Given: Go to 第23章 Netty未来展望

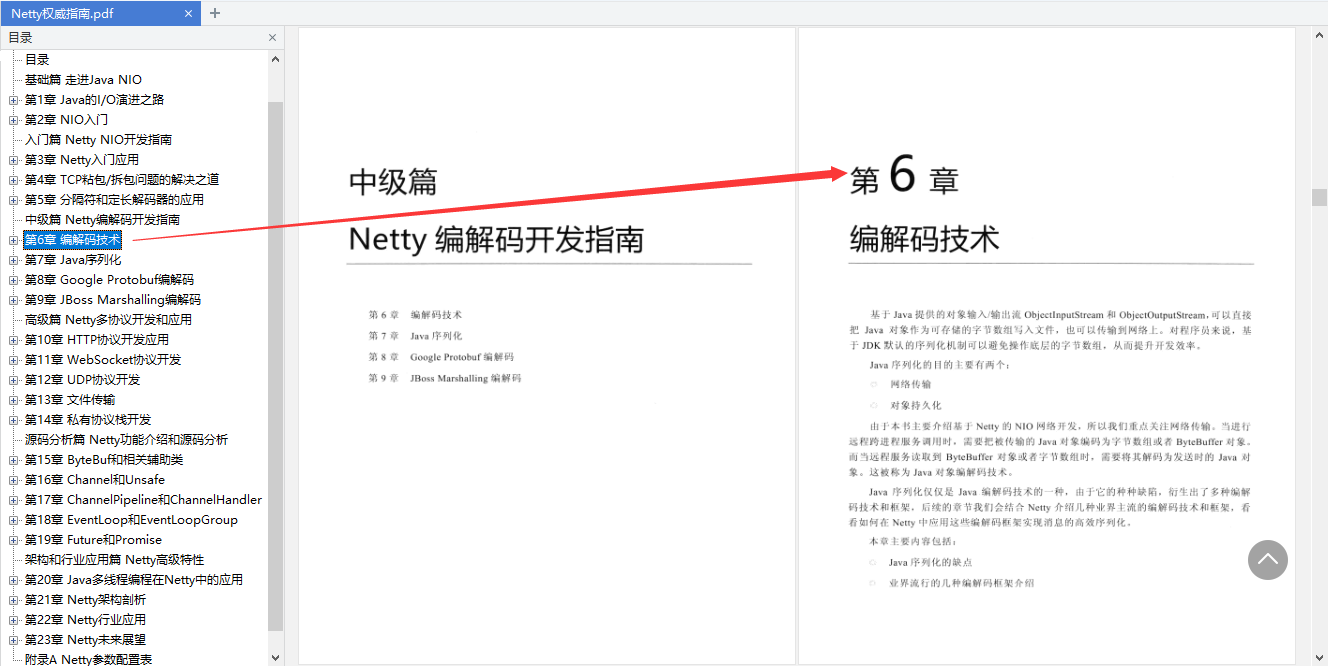Looking at the screenshot, I should pyautogui.click(x=85, y=640).
